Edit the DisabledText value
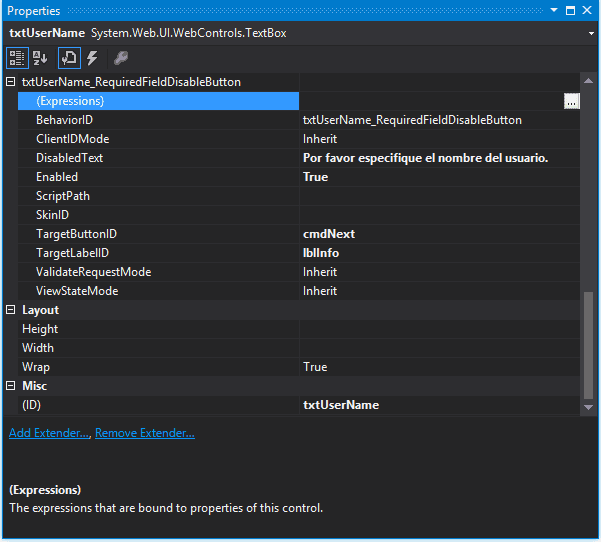Image resolution: width=601 pixels, height=542 pixels. tap(439, 158)
